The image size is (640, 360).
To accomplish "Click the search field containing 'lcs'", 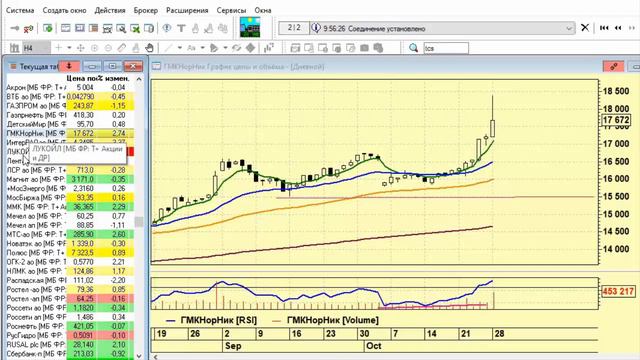I will point(446,48).
